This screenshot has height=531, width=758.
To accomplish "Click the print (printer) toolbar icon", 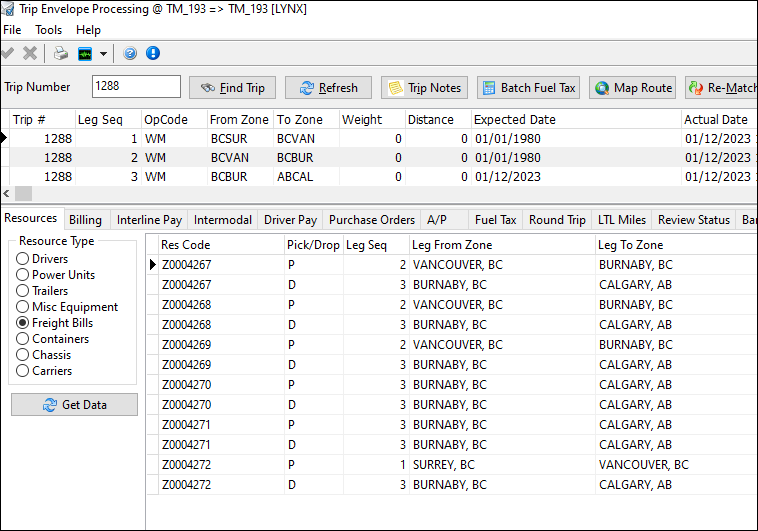I will tap(61, 53).
